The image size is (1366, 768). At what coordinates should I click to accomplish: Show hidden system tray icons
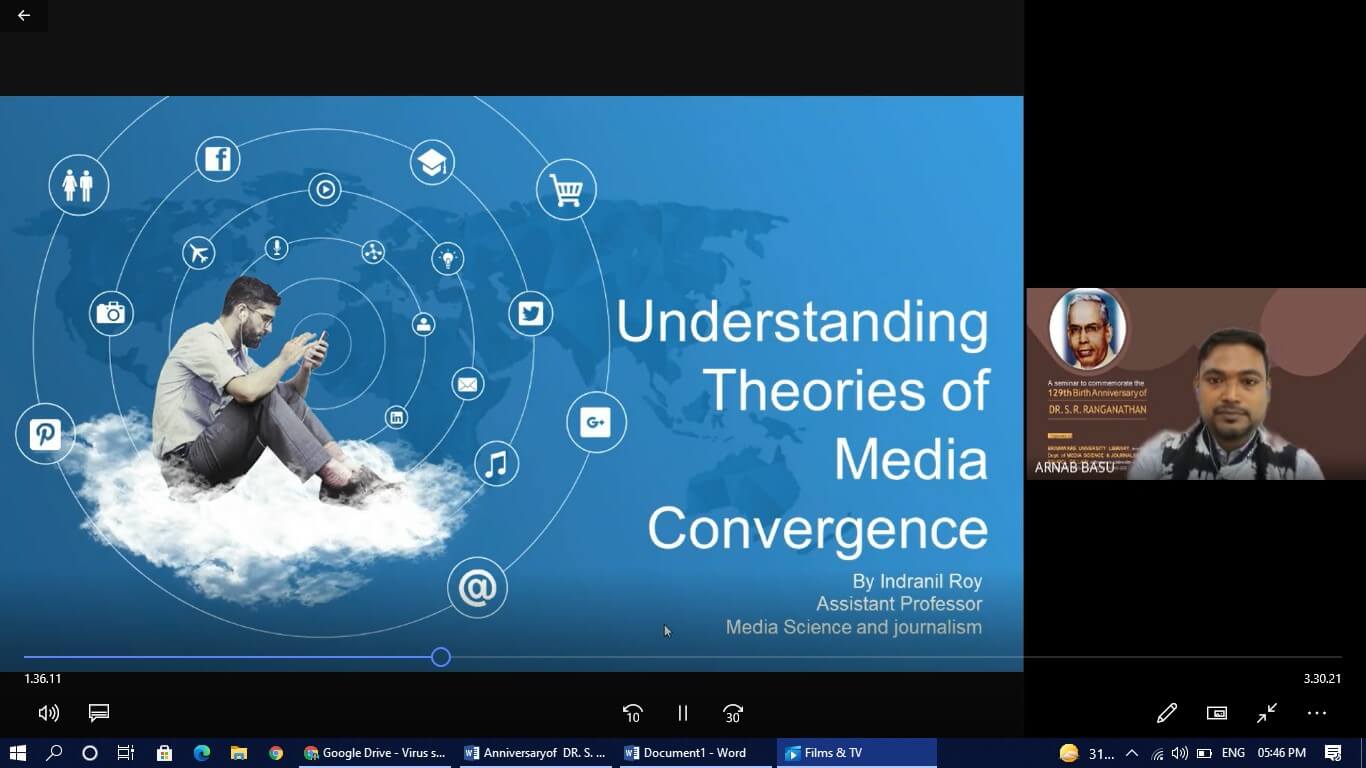[1132, 753]
